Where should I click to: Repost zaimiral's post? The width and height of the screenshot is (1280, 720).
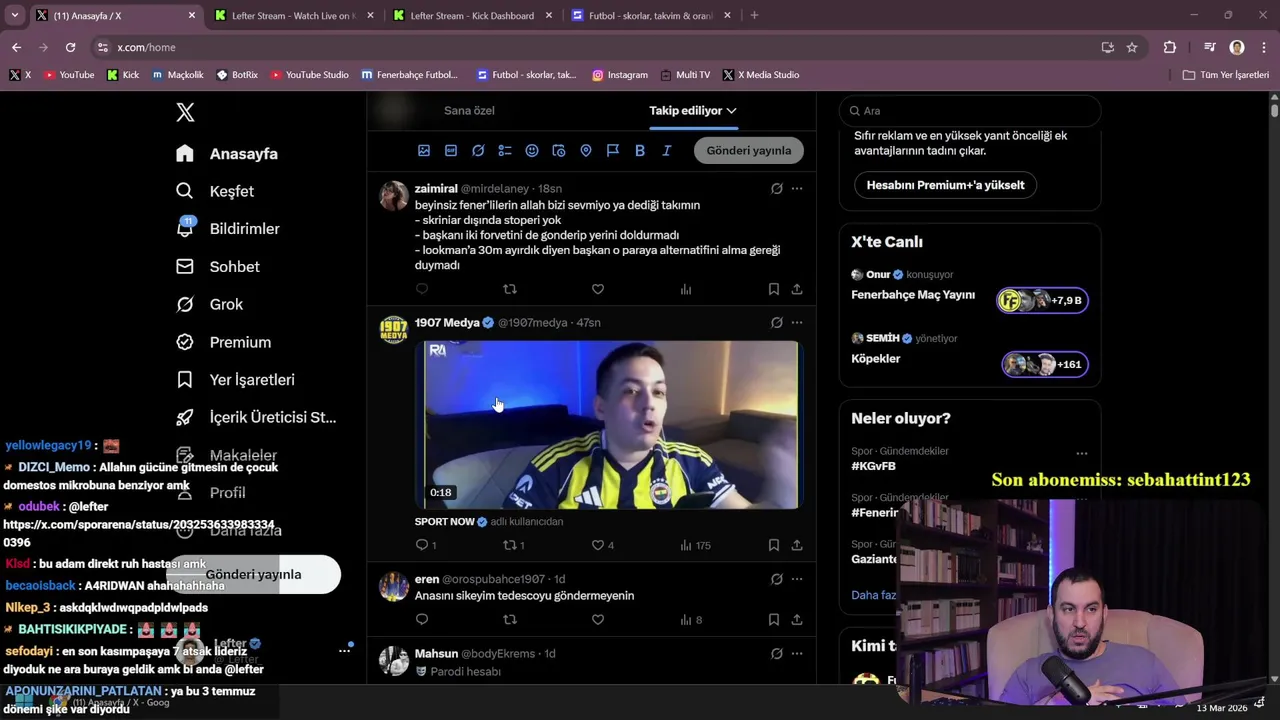tap(510, 289)
